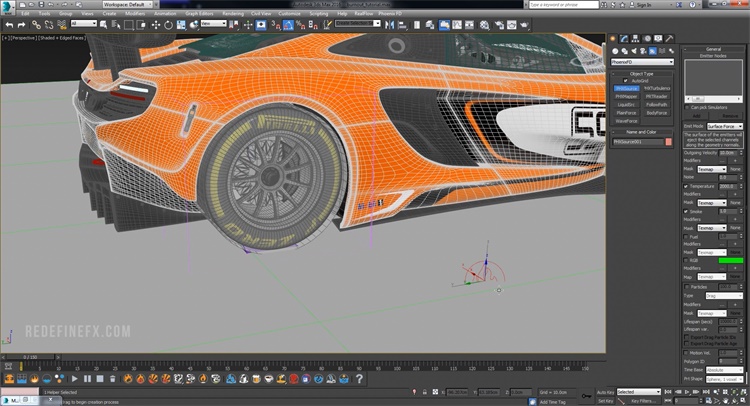Viewport: 750px width, 406px height.
Task: Open the Modifiers menu
Action: [135, 13]
